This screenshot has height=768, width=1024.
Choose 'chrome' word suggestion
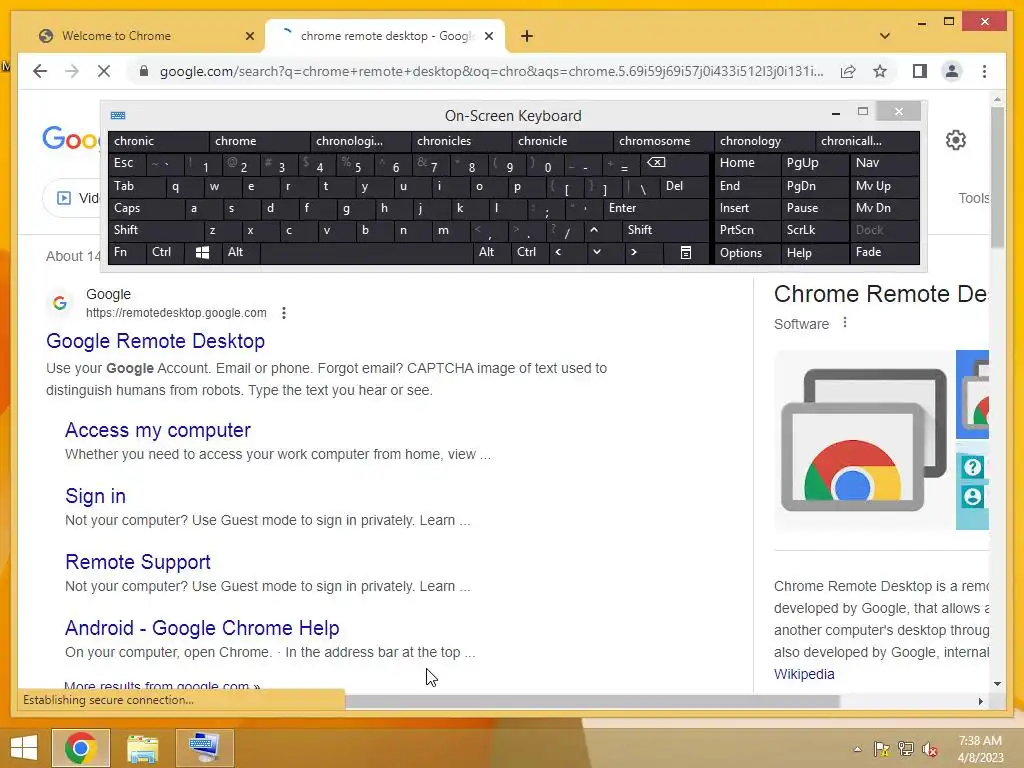click(260, 141)
